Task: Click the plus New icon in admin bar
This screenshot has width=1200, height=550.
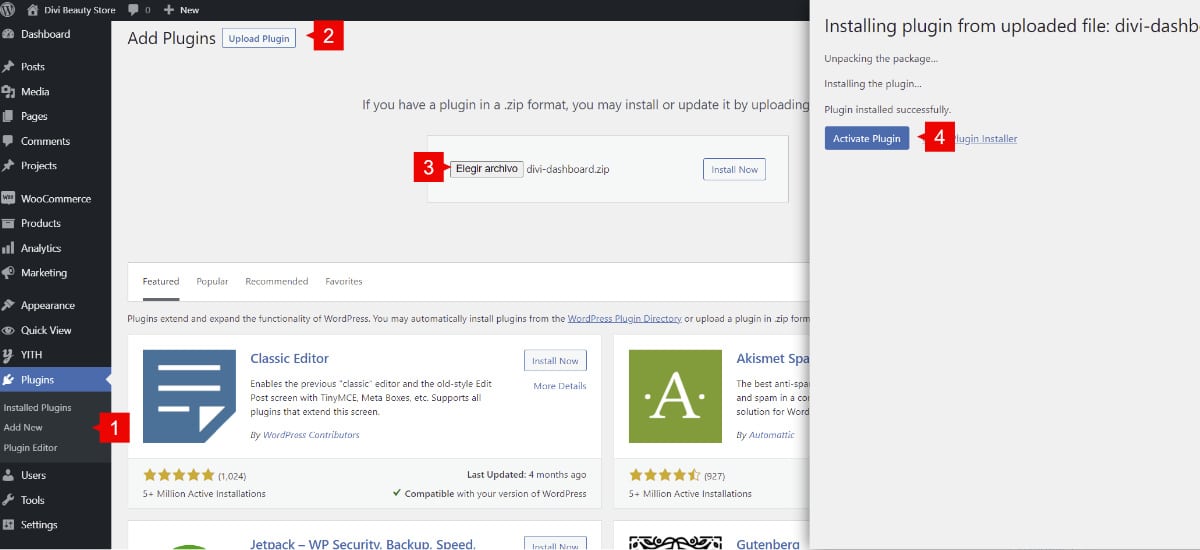Action: point(170,10)
